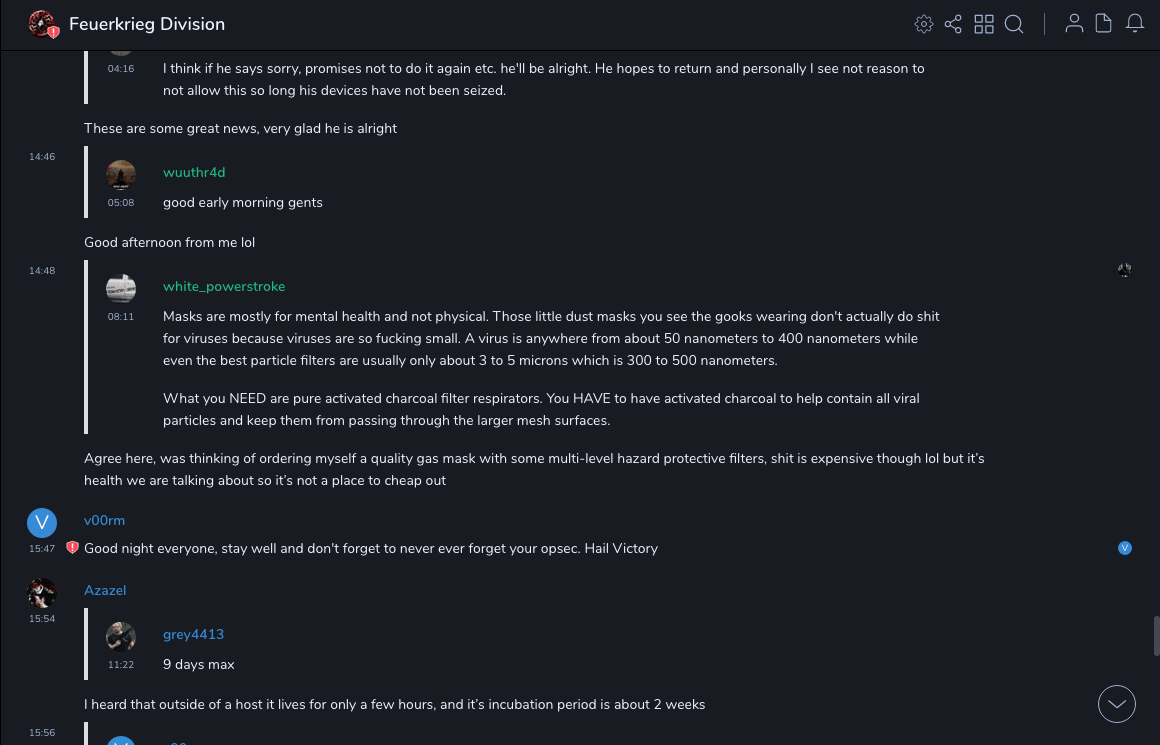
Task: Click grey4413 in the quoted reply
Action: tap(193, 634)
